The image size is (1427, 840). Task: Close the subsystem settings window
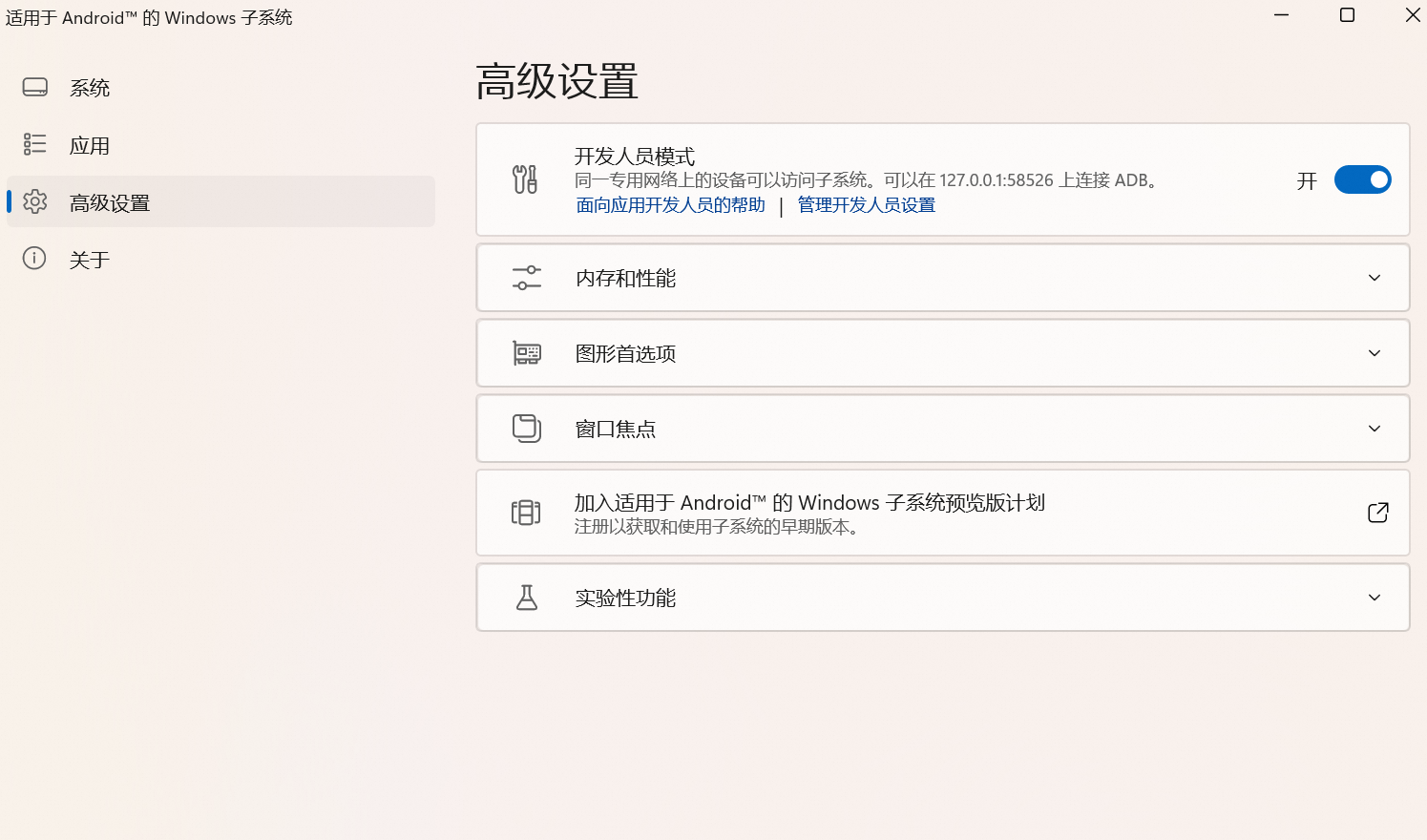coord(1413,15)
